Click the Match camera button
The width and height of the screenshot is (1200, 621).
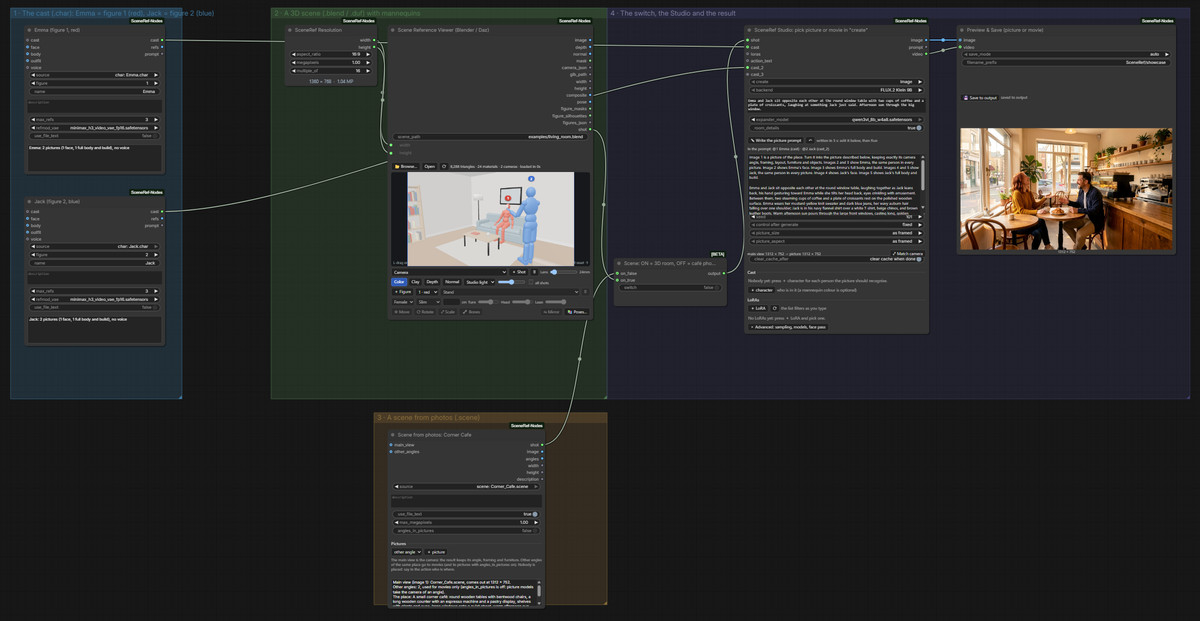(908, 254)
